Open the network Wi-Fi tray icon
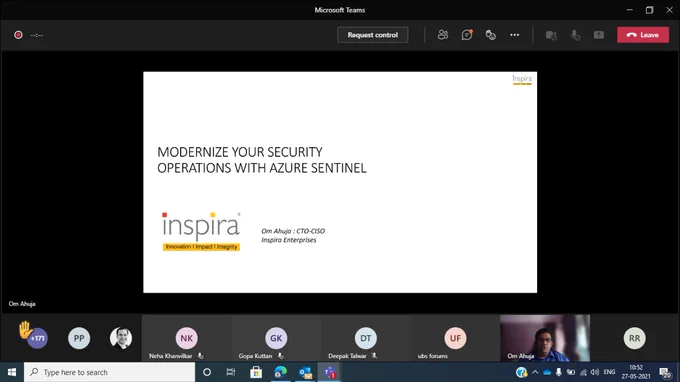Image resolution: width=680 pixels, height=382 pixels. [x=583, y=372]
